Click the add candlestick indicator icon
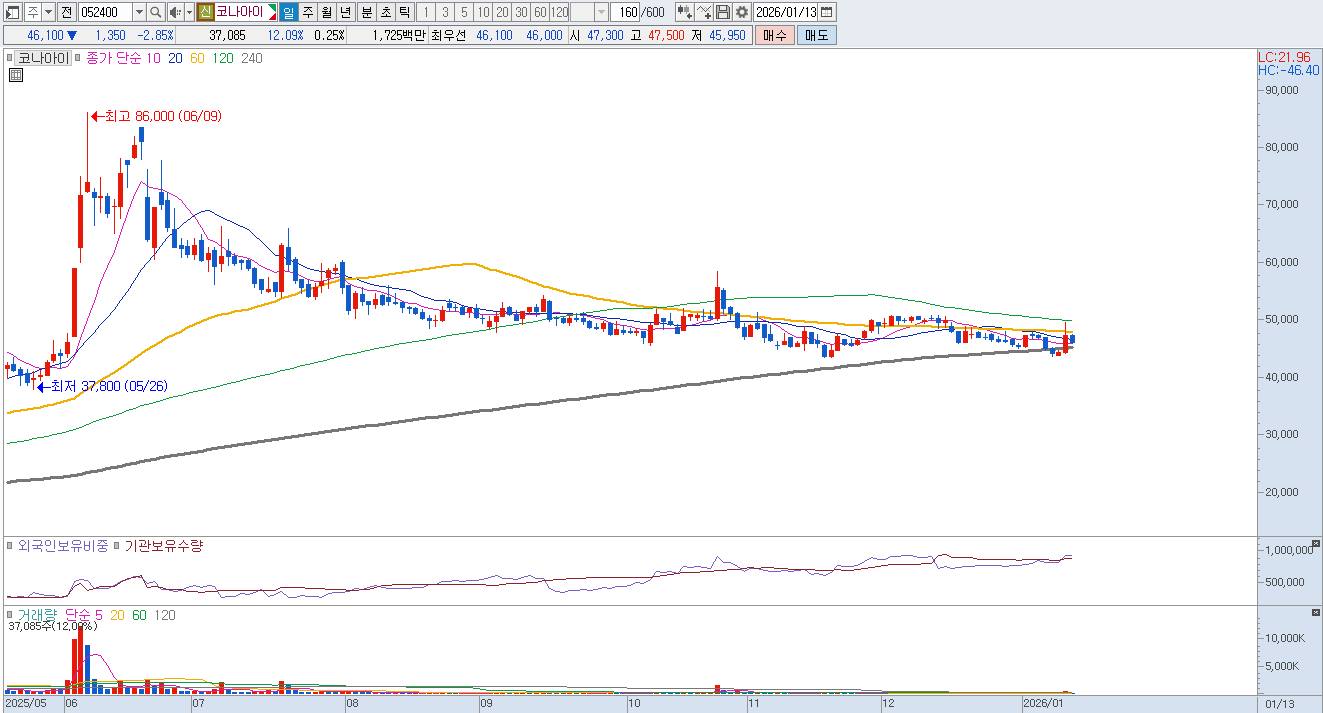Screen dimensions: 1323x713 click(684, 12)
